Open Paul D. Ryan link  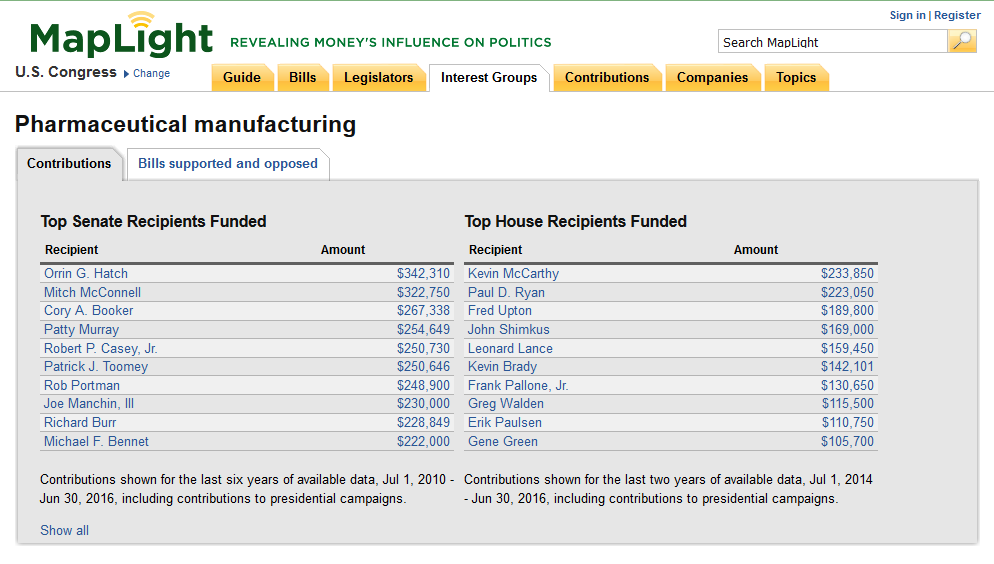(x=507, y=293)
